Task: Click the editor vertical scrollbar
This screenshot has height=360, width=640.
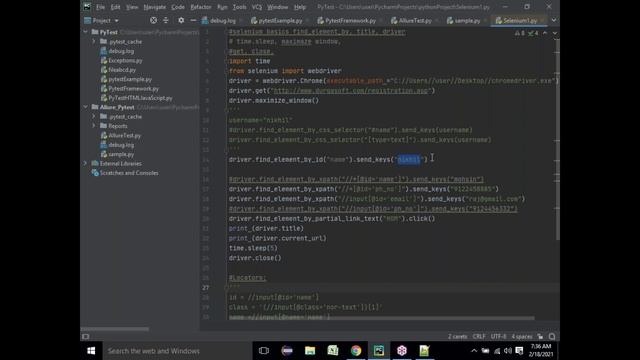Action: pos(558,141)
